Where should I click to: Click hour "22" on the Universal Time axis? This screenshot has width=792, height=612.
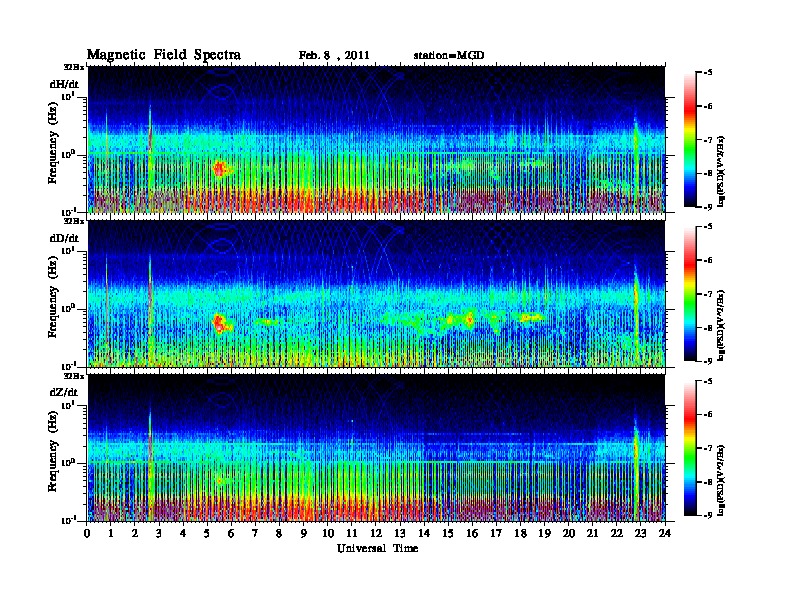coord(617,533)
